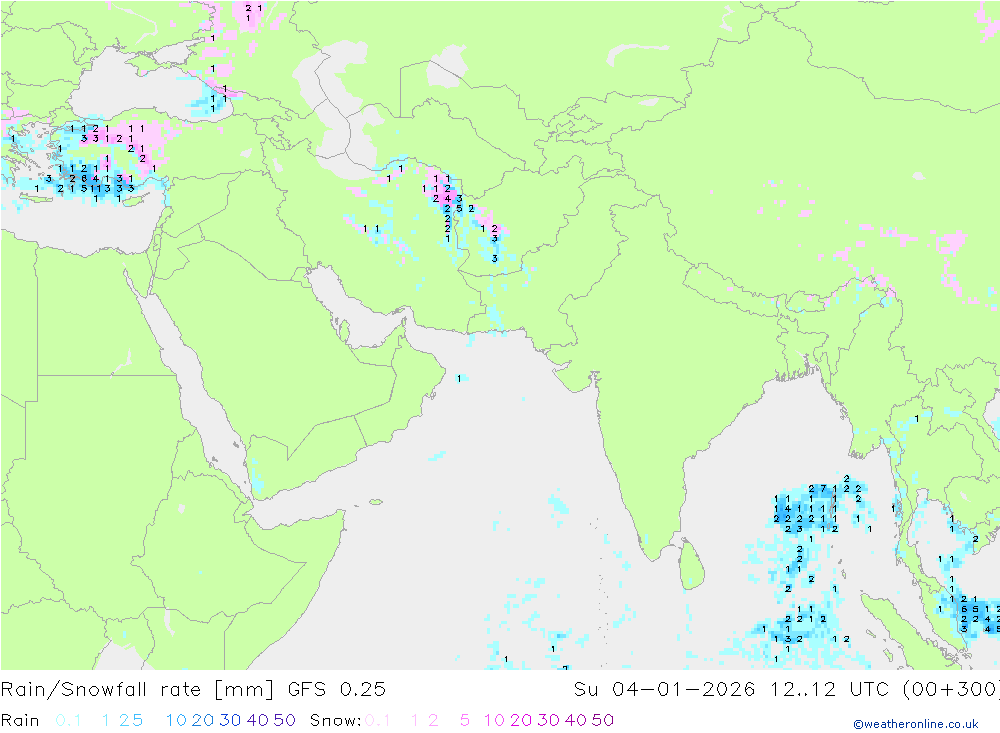1000x733 pixels.
Task: Click the Rain/Snowfall rate [mm] title text
Action: [x=138, y=690]
